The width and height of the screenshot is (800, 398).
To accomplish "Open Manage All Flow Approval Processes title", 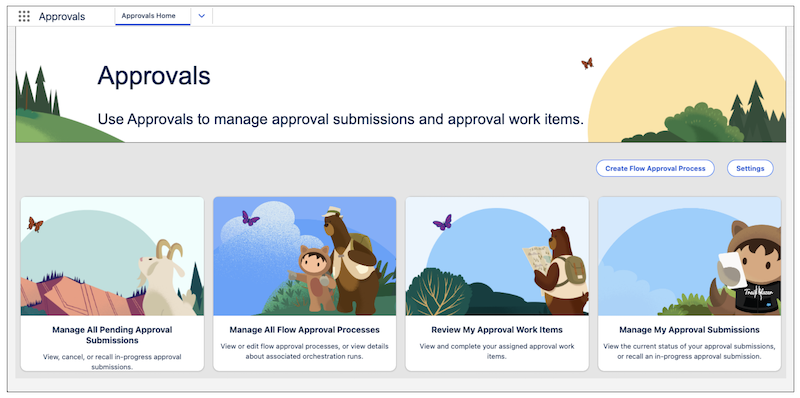I will (x=305, y=330).
